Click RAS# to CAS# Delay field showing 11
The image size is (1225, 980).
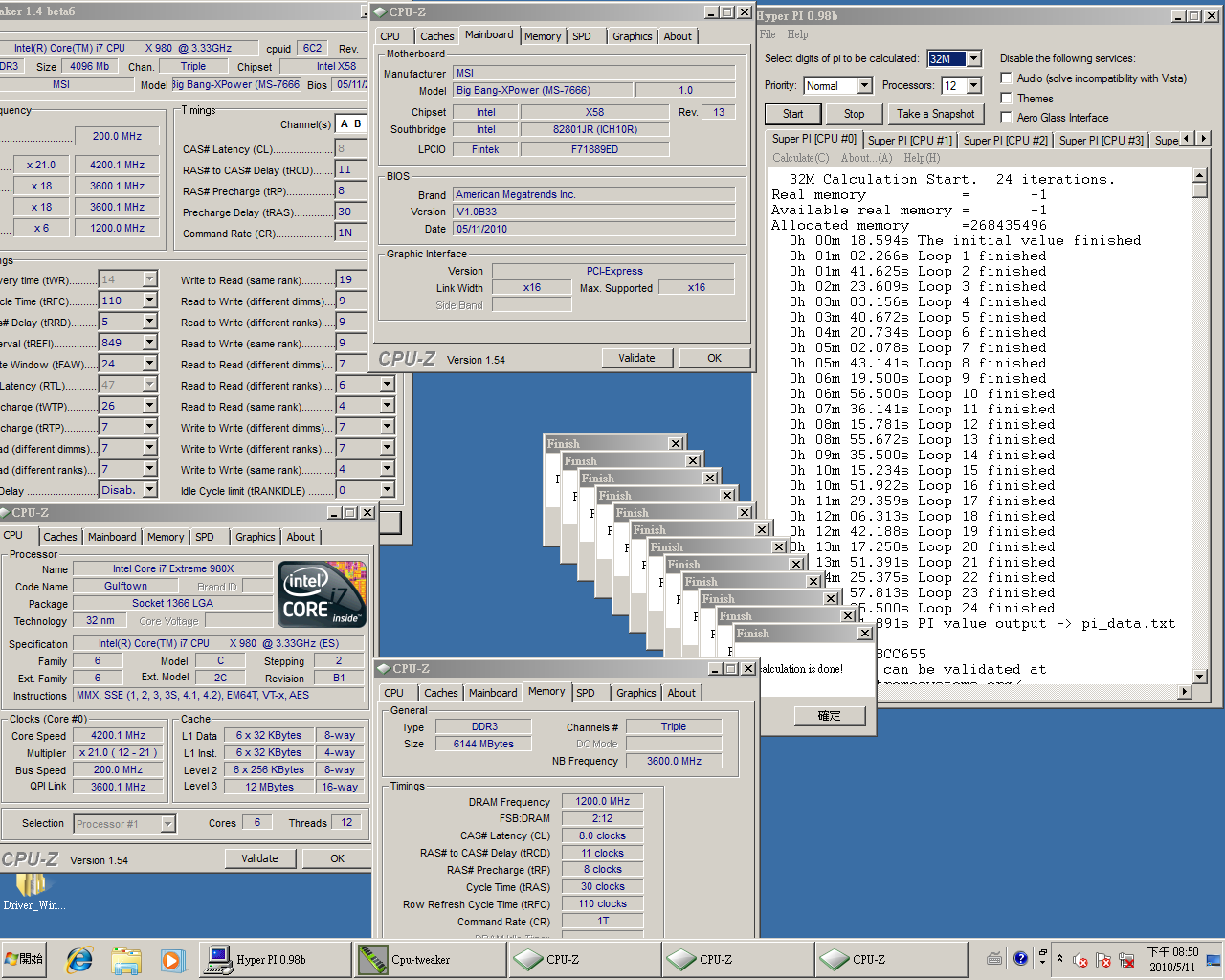pos(351,169)
